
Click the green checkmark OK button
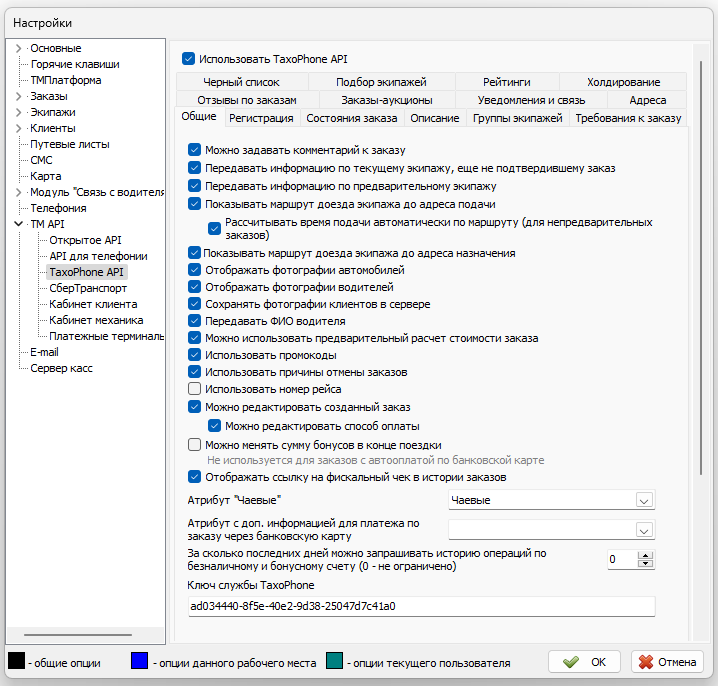(x=584, y=661)
